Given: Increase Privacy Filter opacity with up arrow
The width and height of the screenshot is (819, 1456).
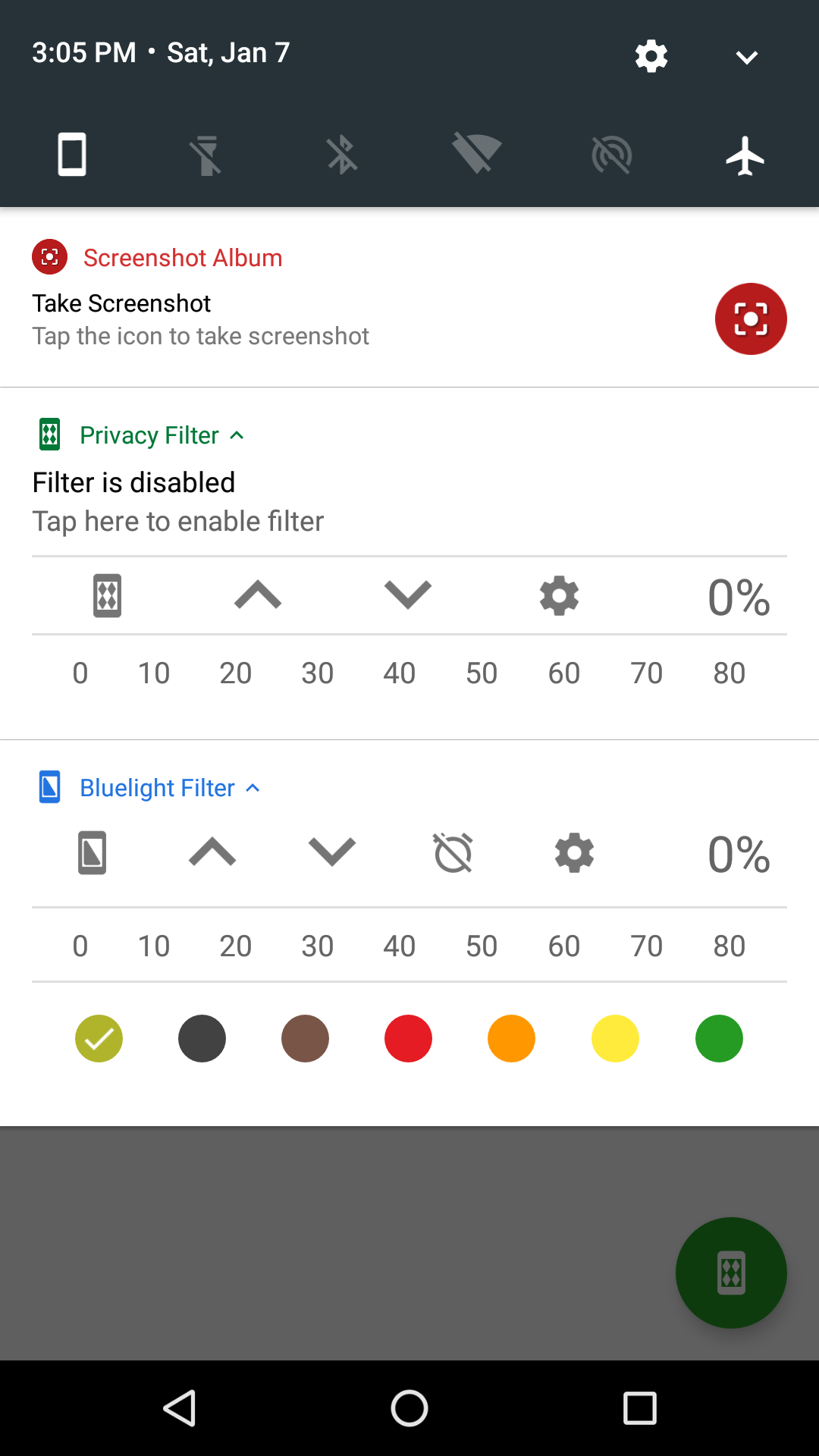Looking at the screenshot, I should (x=258, y=595).
